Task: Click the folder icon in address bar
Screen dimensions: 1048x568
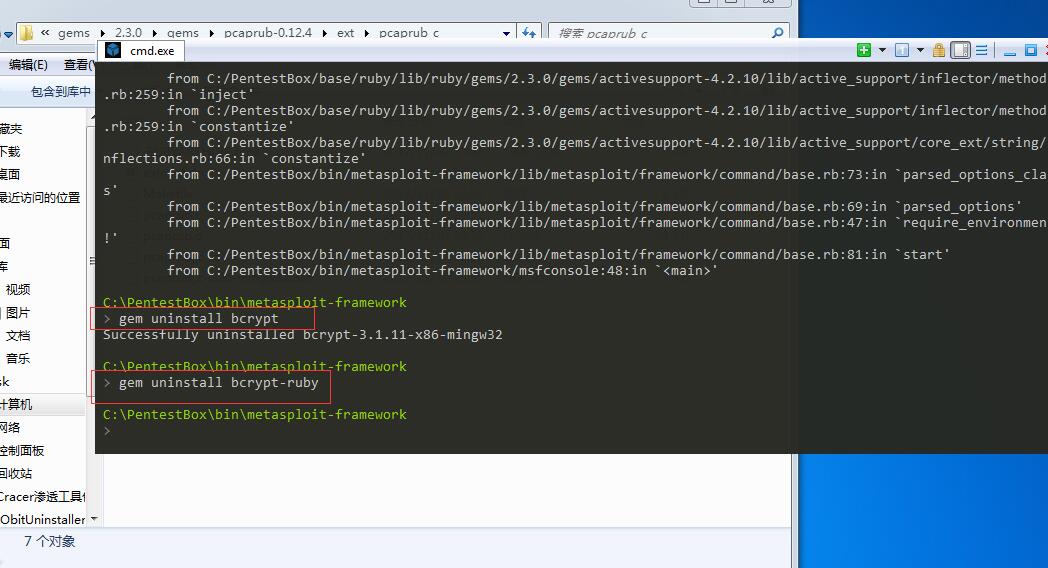Action: [x=27, y=33]
